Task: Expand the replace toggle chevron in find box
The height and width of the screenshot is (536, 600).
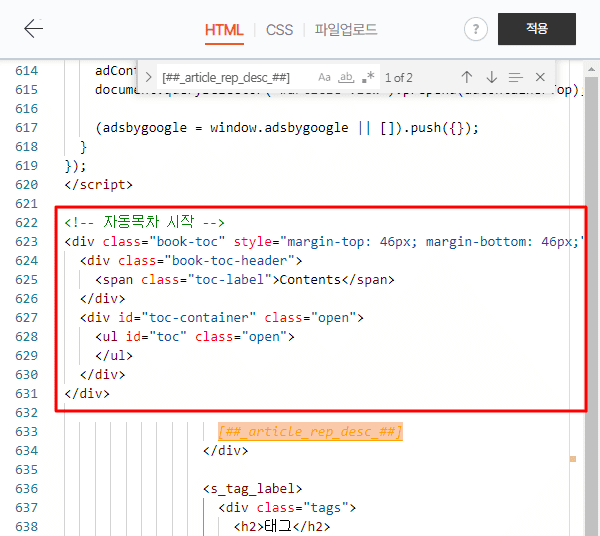Action: click(x=148, y=78)
